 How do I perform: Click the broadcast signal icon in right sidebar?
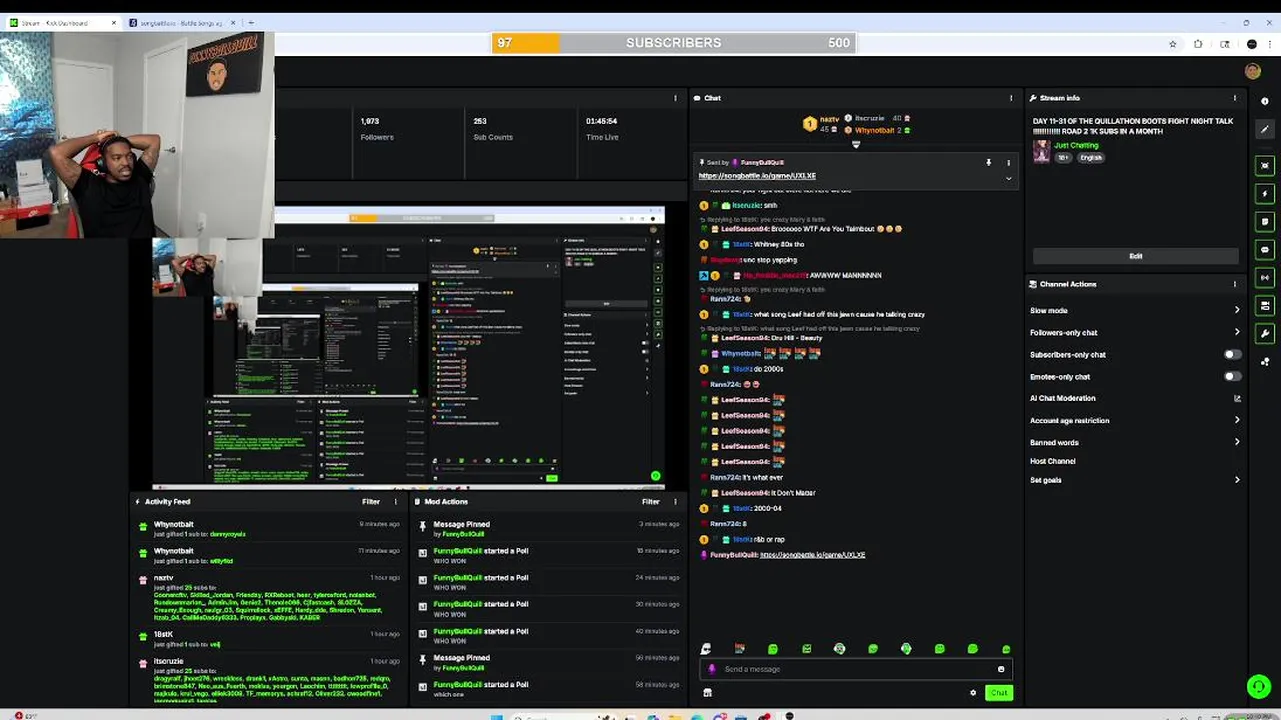tap(1265, 277)
